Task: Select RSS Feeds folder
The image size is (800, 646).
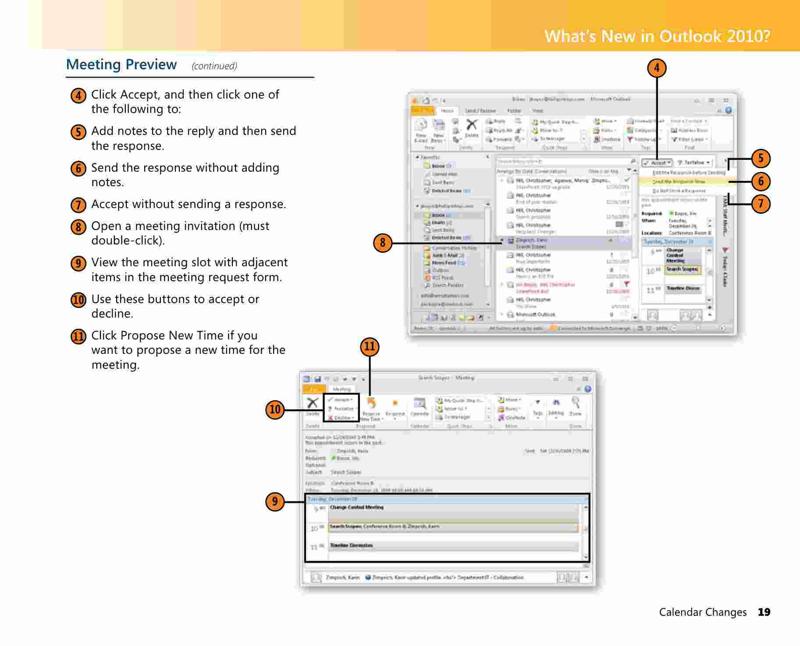Action: pyautogui.click(x=439, y=278)
